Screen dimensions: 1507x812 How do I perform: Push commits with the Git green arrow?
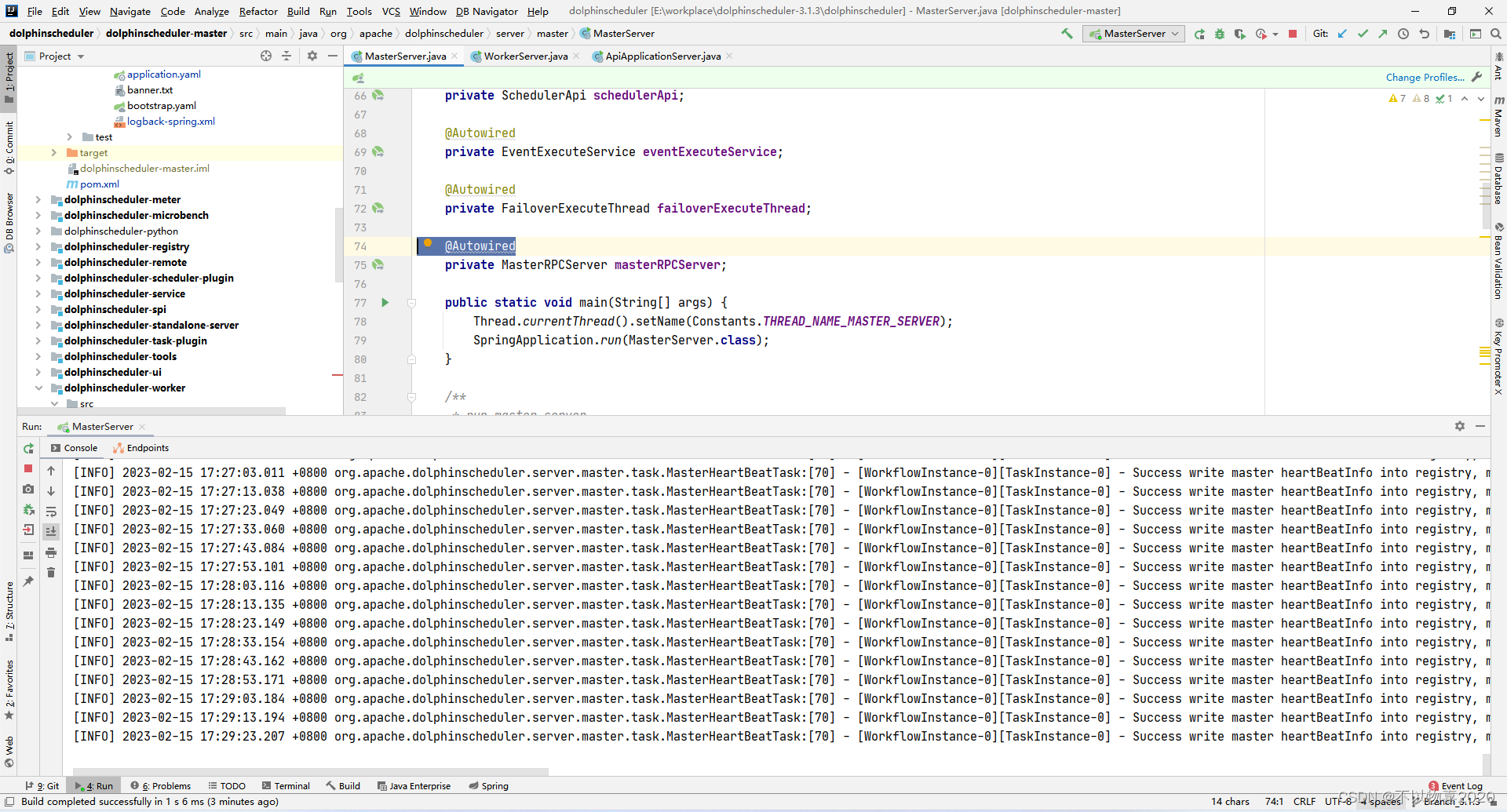[x=1383, y=34]
